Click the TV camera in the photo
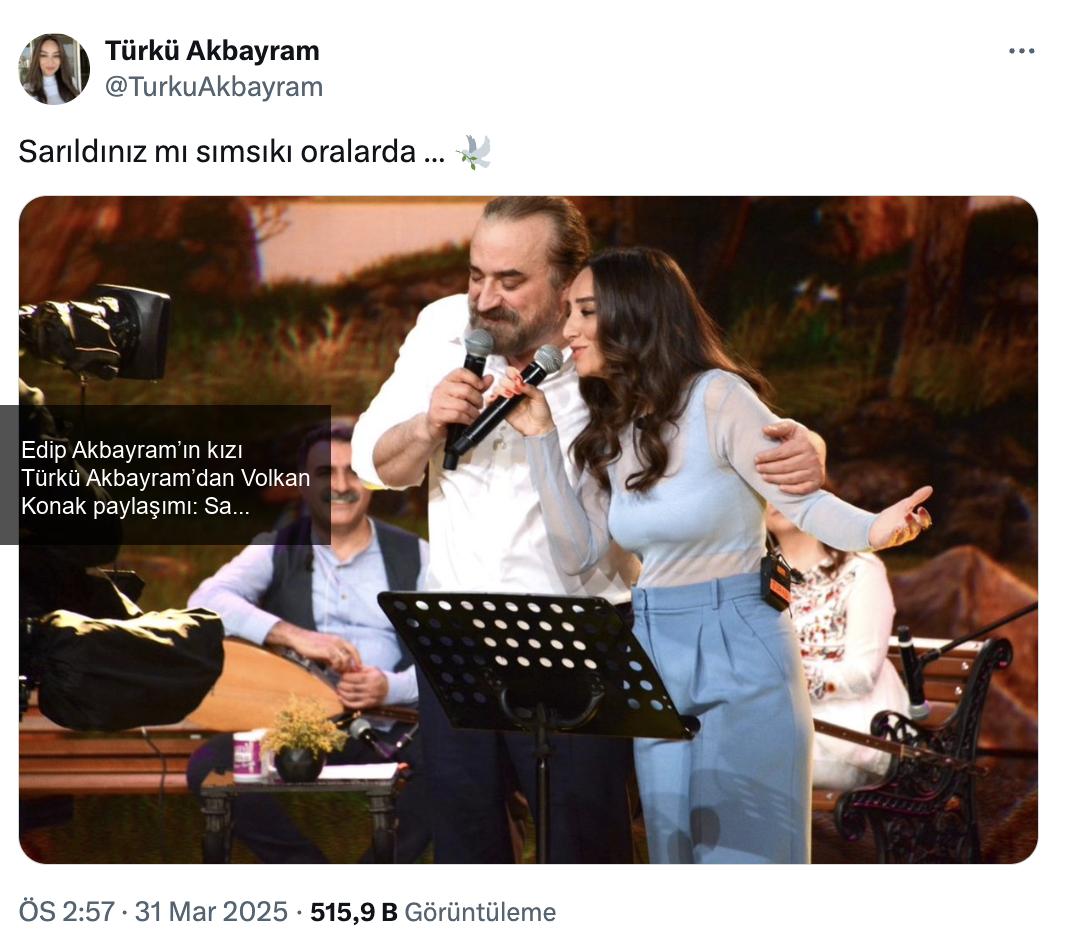Viewport: 1066px width, 952px height. click(94, 334)
